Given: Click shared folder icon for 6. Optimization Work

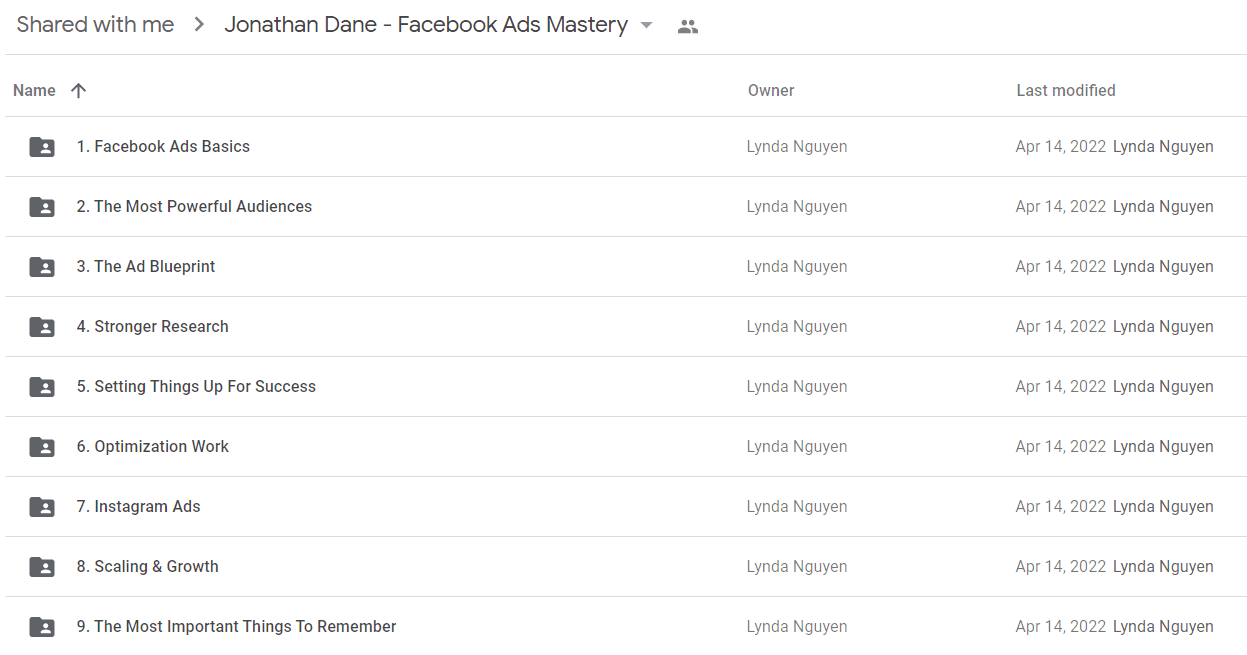Looking at the screenshot, I should 42,447.
